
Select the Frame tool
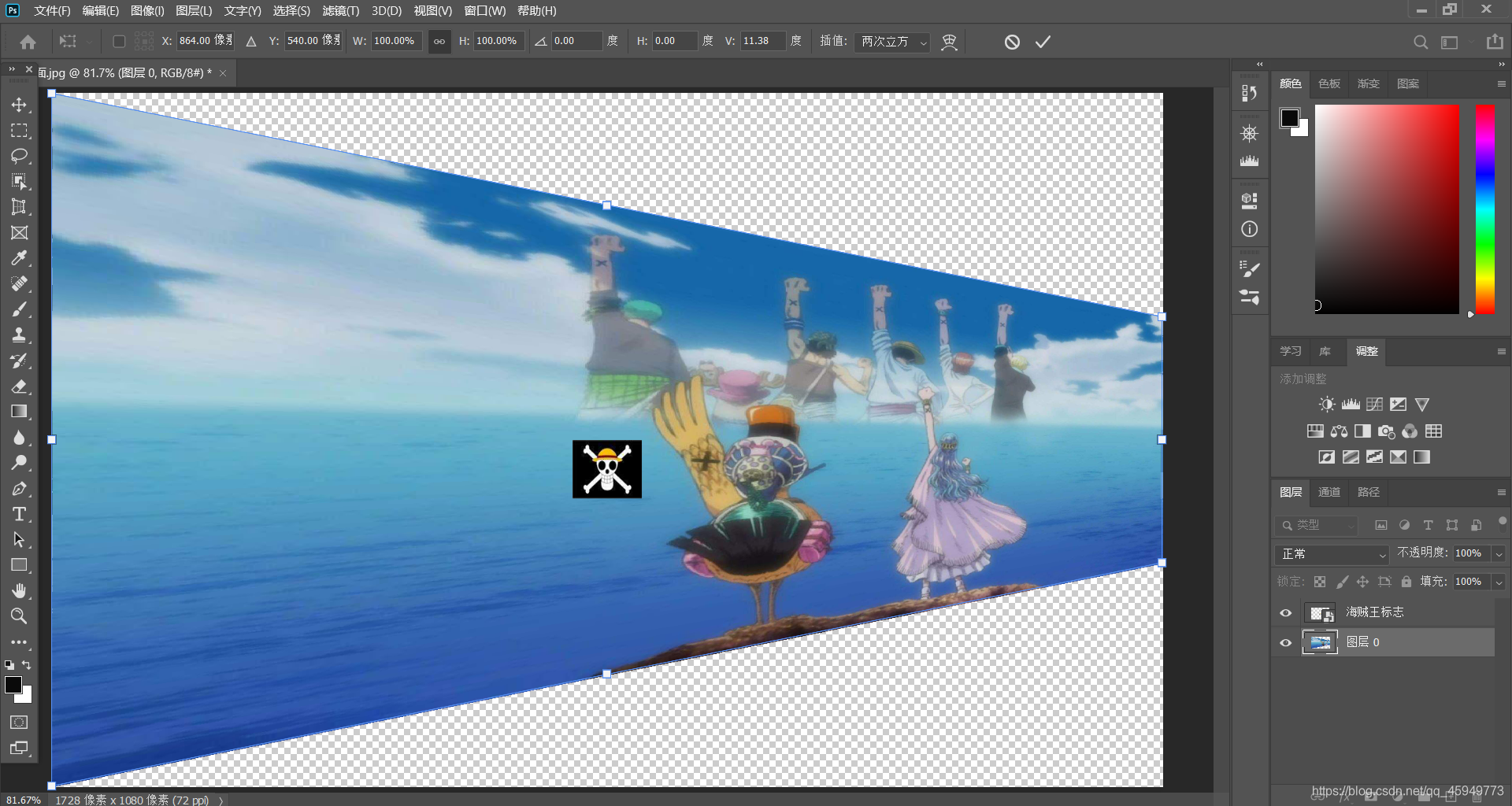click(19, 233)
